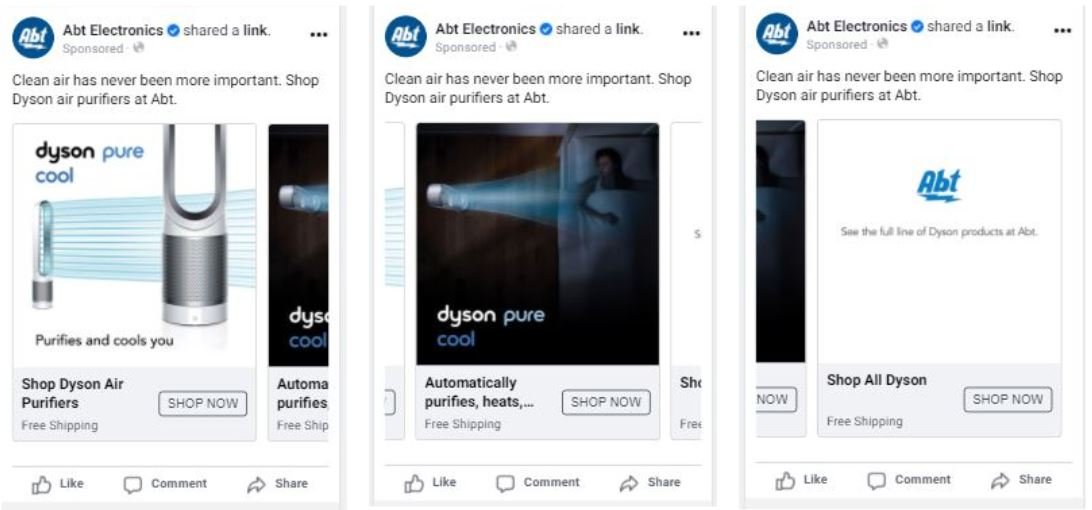Screen dimensions: 1092x510
Task: Click the Abt profile logo on the first post
Action: coord(33,37)
